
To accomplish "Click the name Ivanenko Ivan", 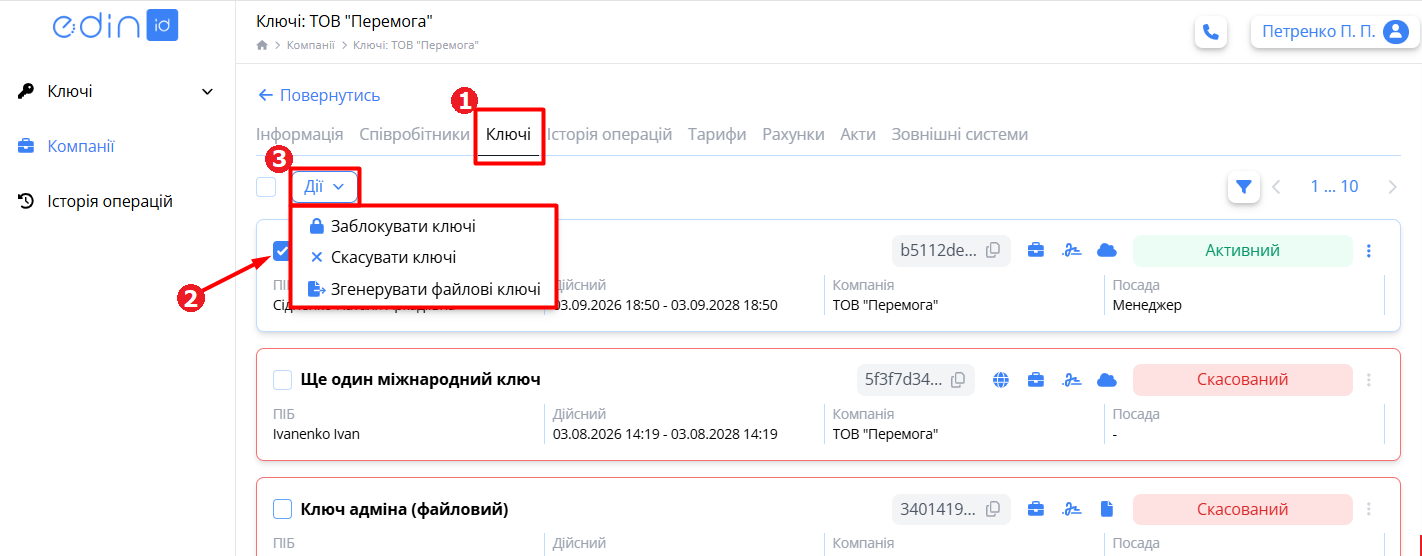I will click(x=316, y=434).
